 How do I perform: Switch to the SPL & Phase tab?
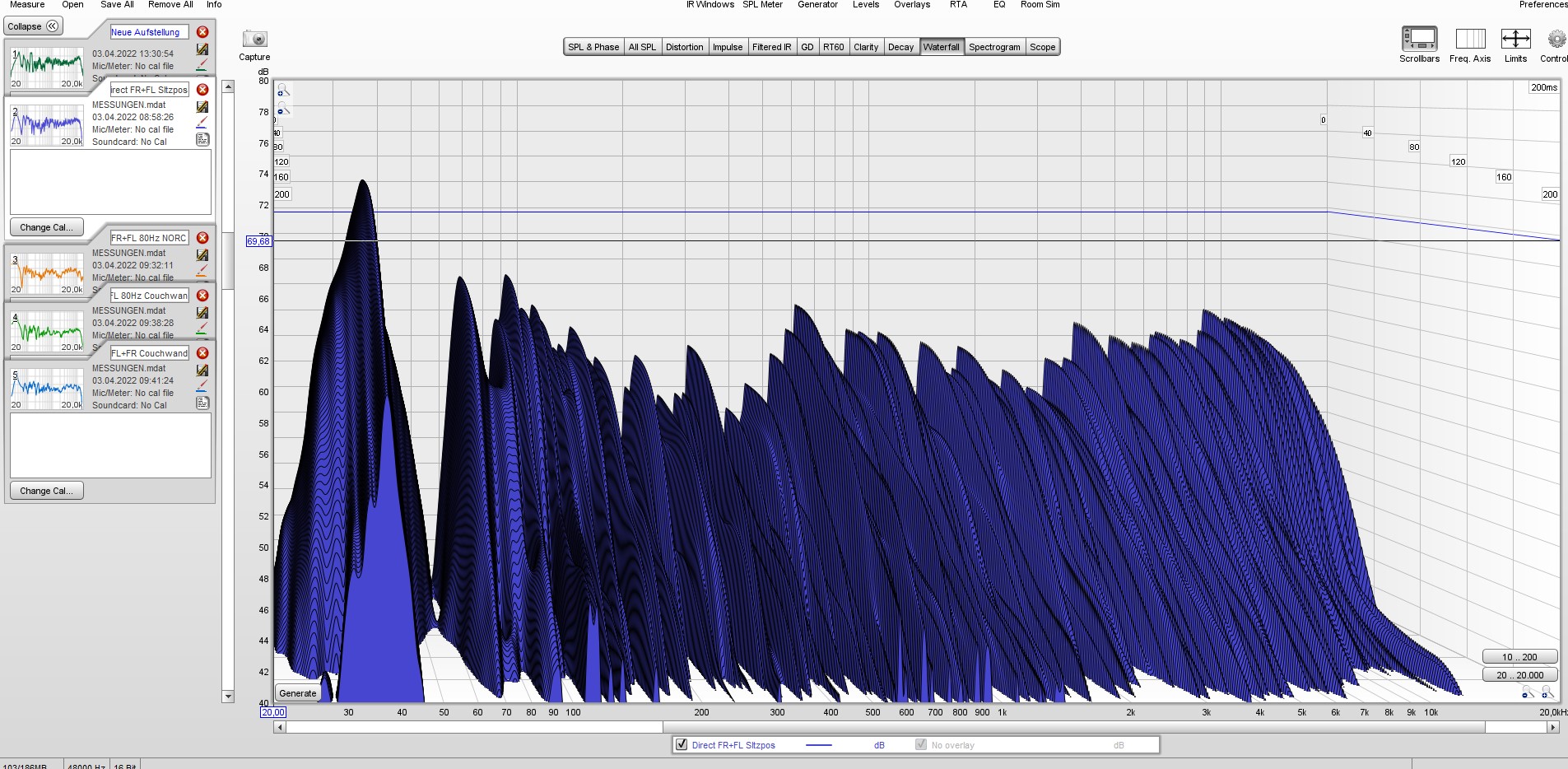pos(593,47)
